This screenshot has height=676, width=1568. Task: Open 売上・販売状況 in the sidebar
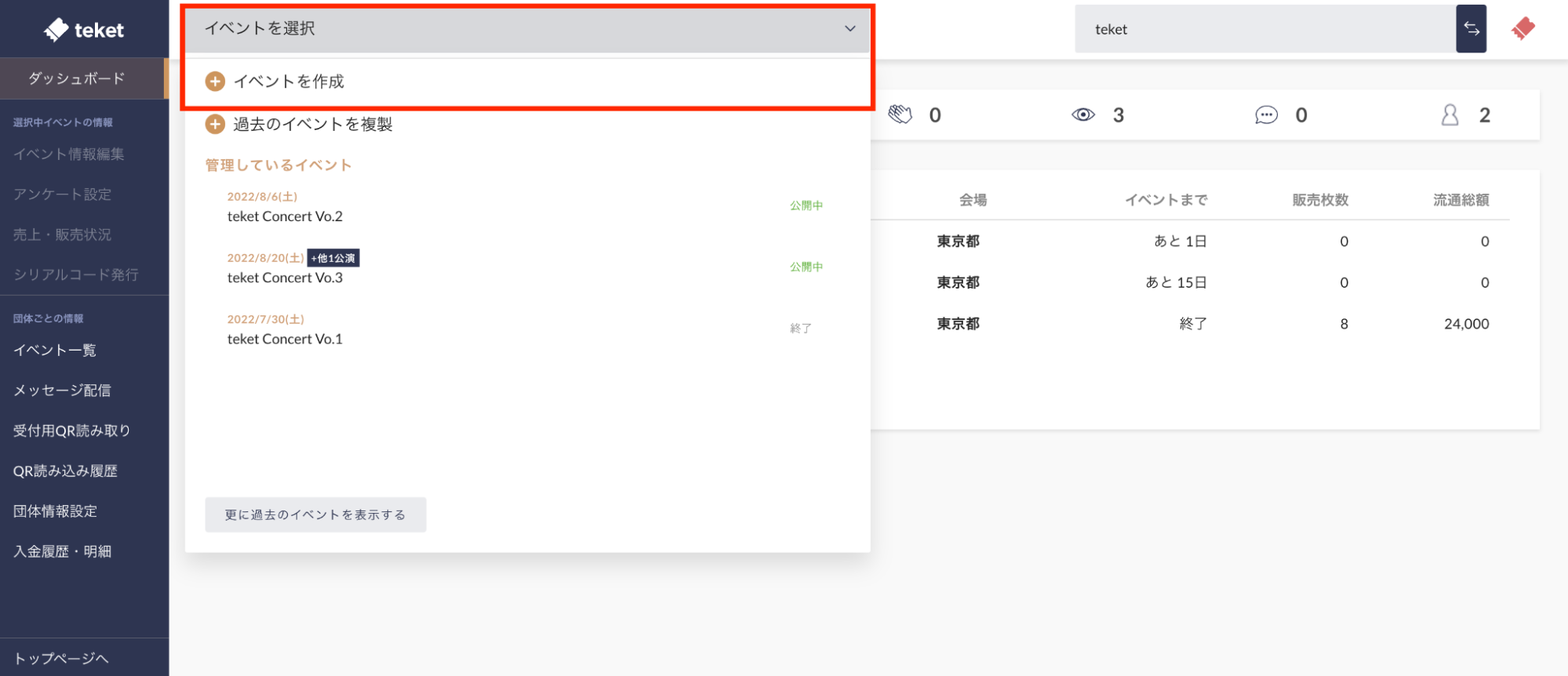(62, 234)
